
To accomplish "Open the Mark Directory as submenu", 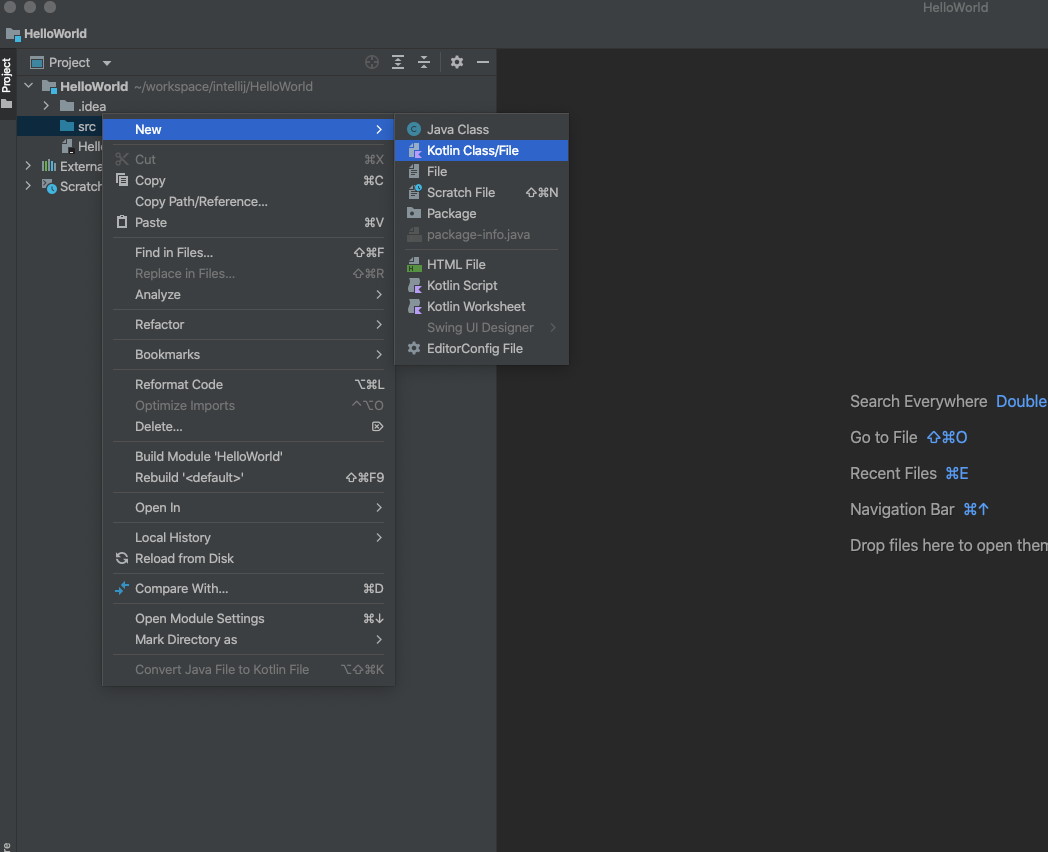I will point(249,640).
